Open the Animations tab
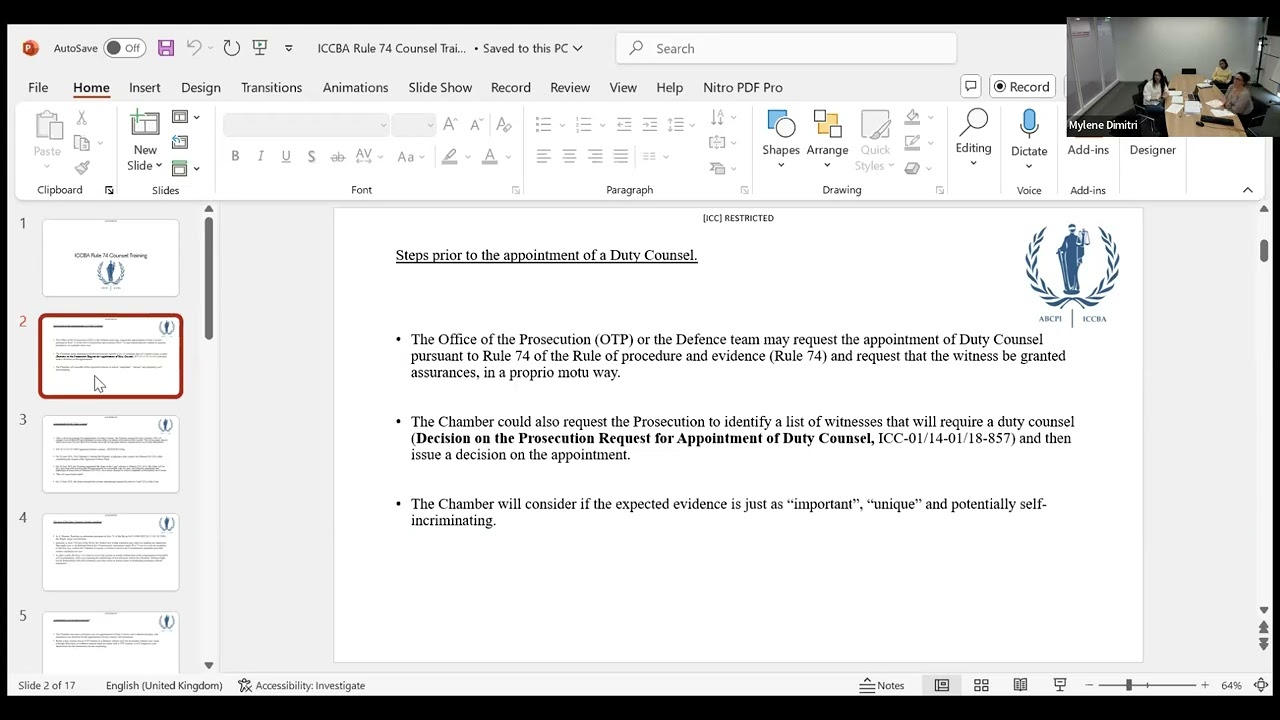Viewport: 1280px width, 720px height. pos(355,87)
